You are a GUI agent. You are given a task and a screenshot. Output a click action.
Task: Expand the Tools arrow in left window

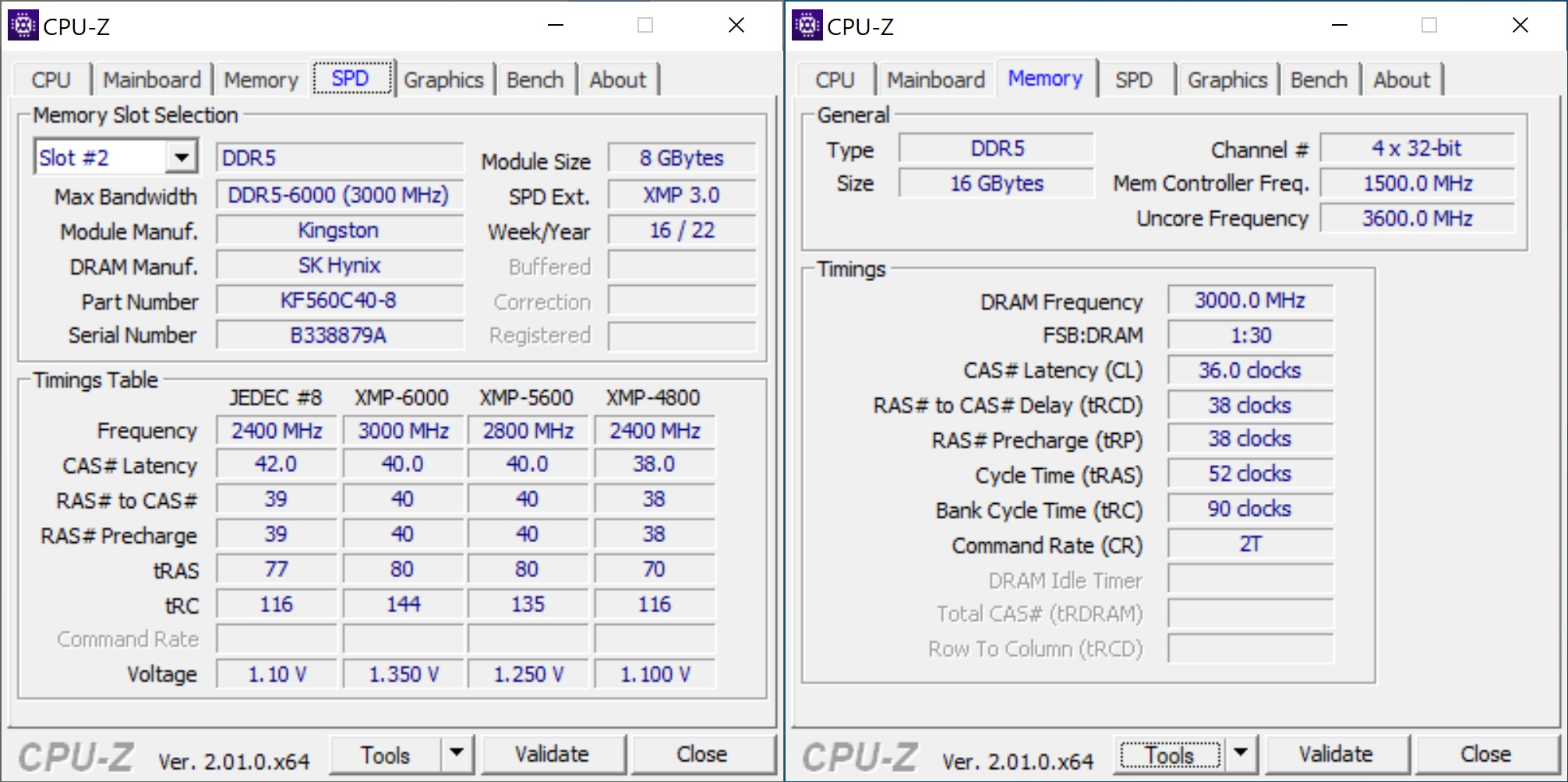(457, 753)
